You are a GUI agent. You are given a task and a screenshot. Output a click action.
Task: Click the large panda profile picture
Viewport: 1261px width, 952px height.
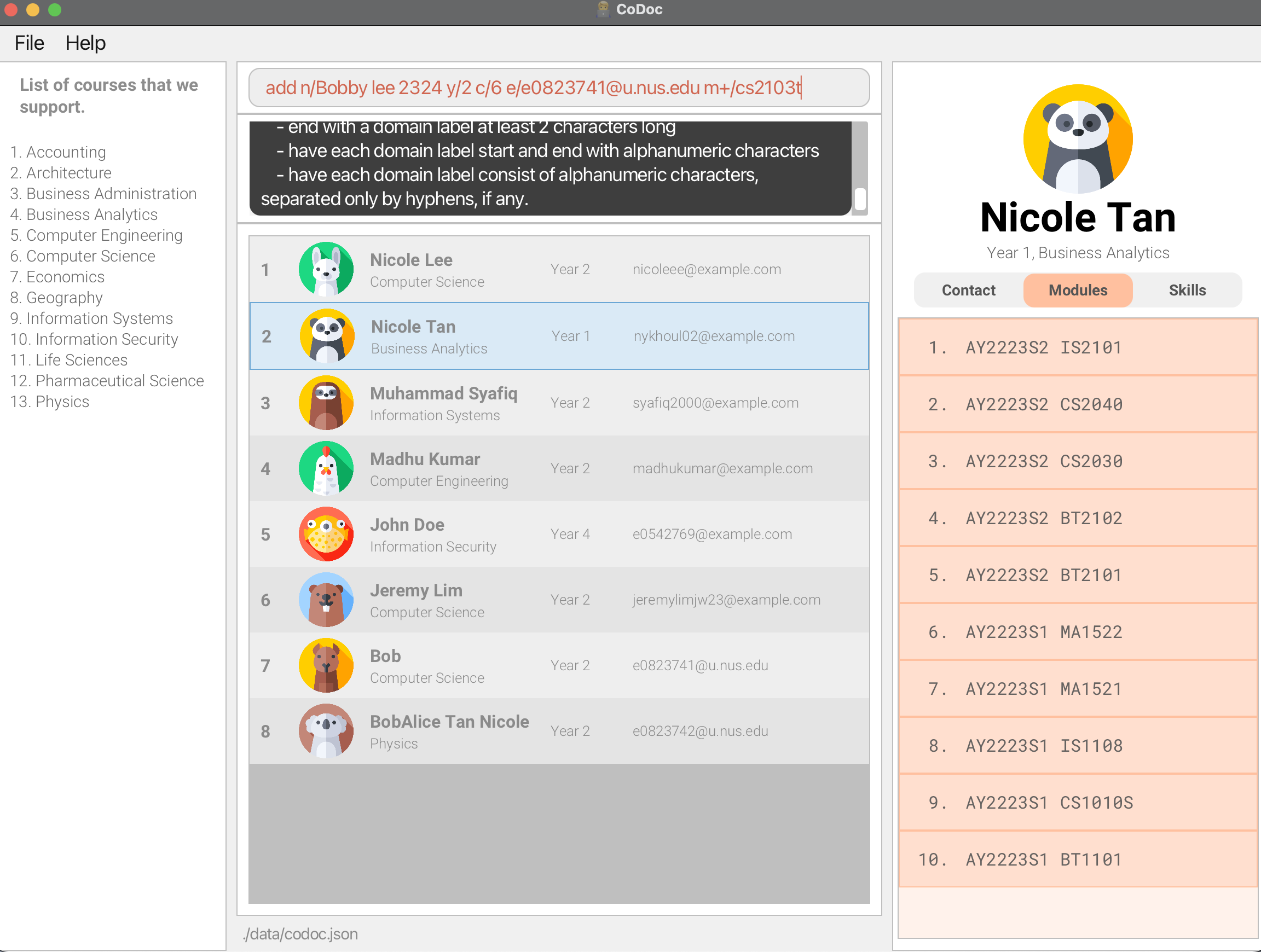[x=1078, y=139]
